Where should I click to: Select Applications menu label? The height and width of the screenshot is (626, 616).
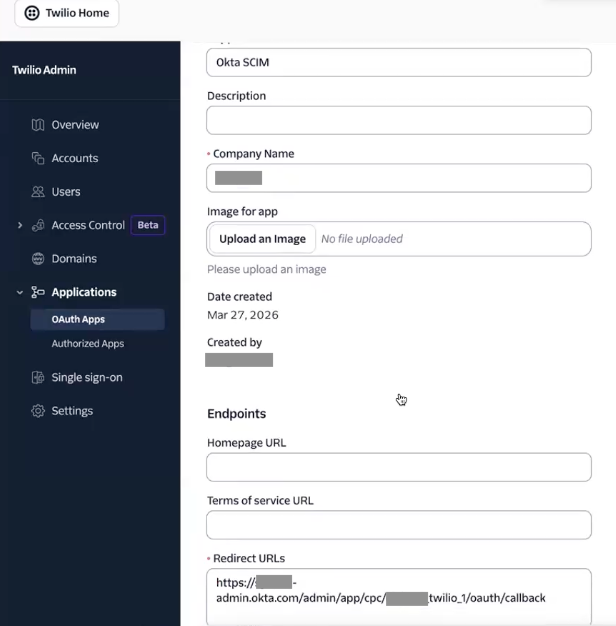[x=84, y=292]
